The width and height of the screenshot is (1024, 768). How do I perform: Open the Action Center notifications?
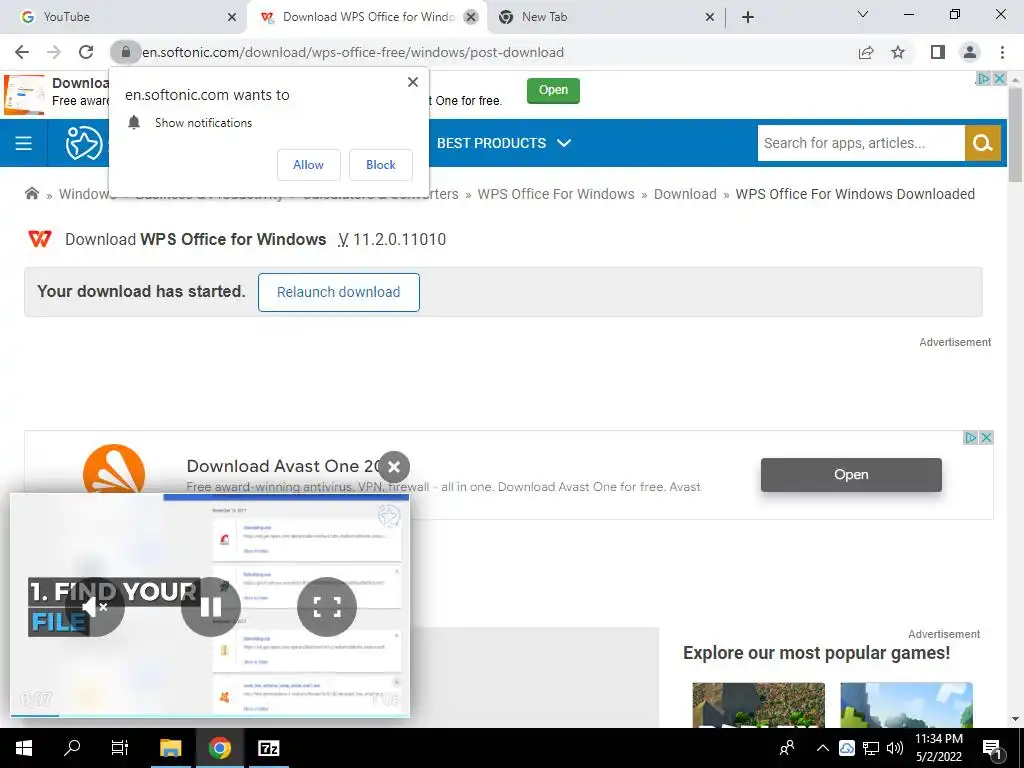(x=993, y=748)
